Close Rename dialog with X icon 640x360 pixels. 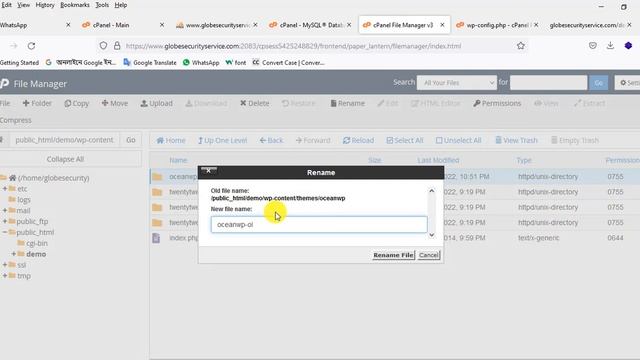[209, 171]
